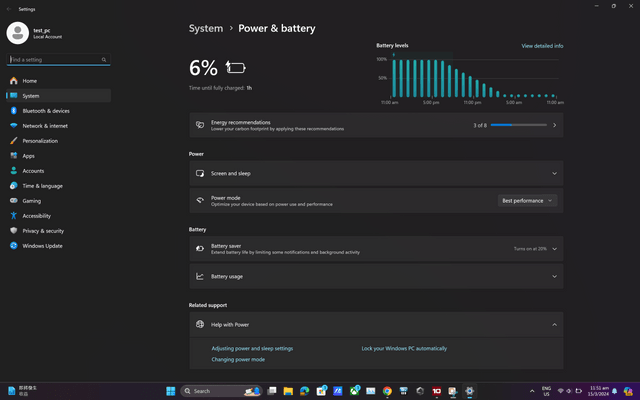640x400 pixels.
Task: Open the clock and date in taskbar
Action: pos(598,391)
